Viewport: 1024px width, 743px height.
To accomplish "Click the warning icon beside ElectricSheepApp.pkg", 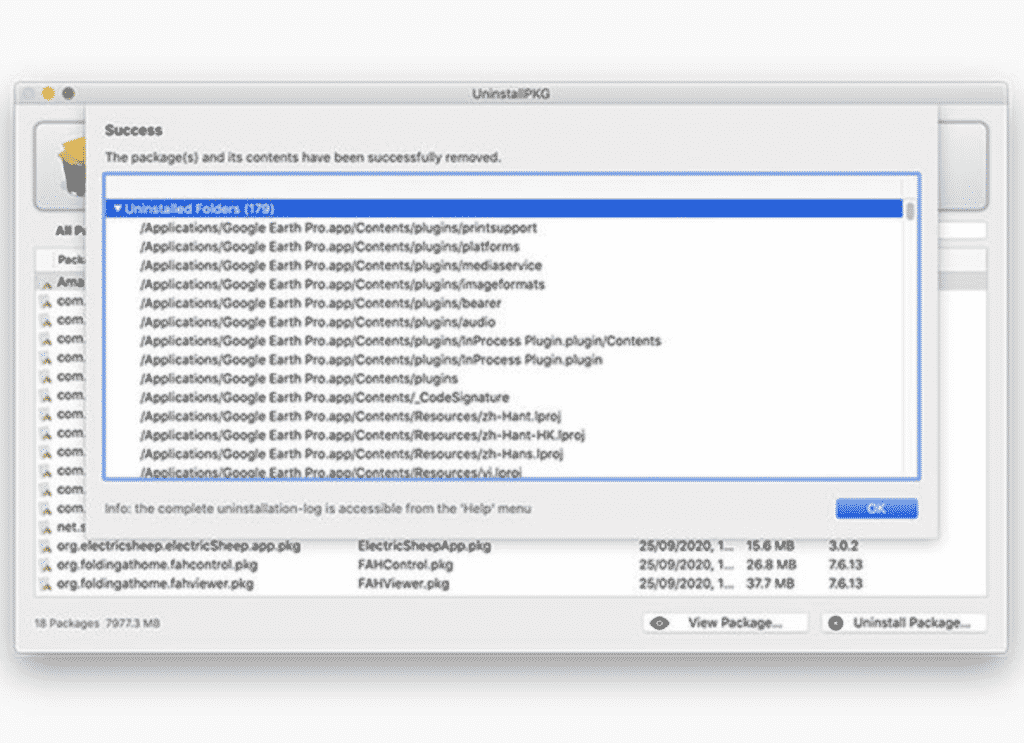I will [x=46, y=546].
